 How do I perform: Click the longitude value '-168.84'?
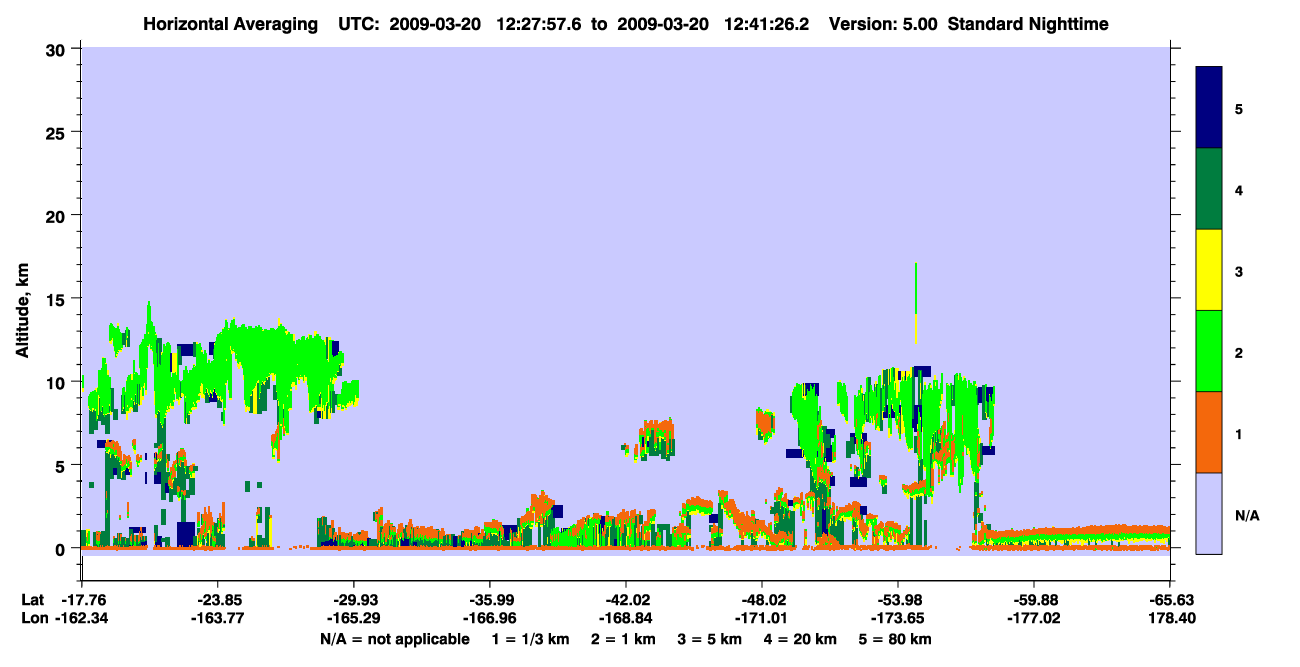click(x=625, y=618)
